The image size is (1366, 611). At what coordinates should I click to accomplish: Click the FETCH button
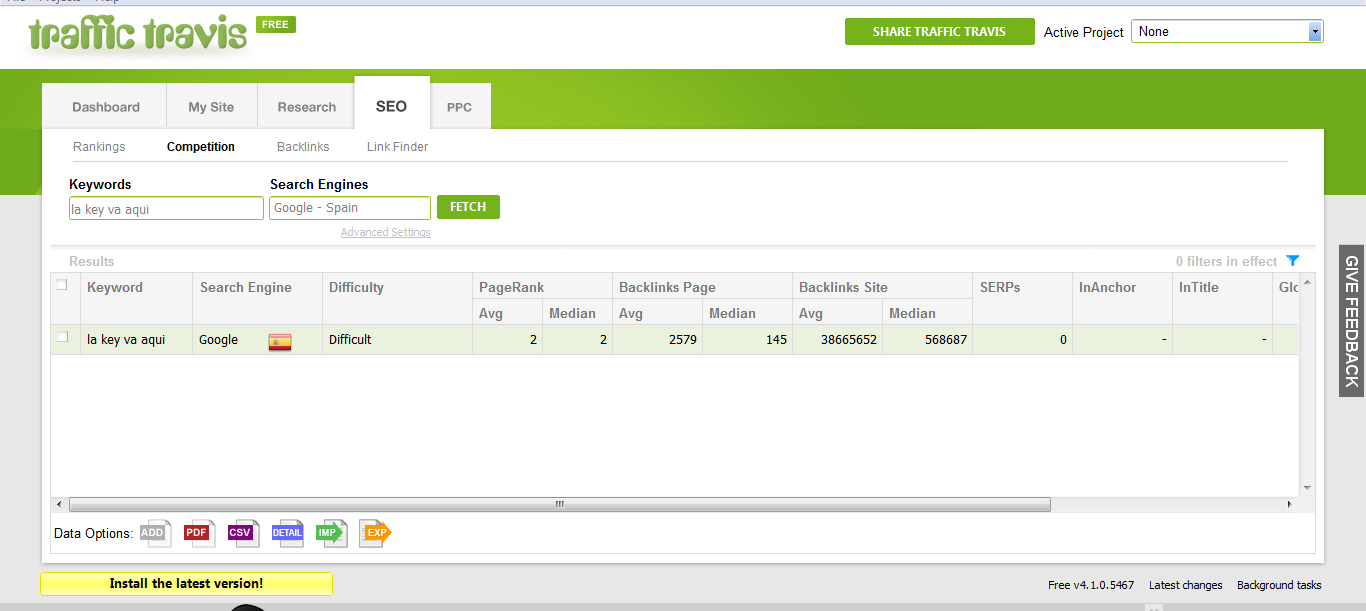[468, 207]
